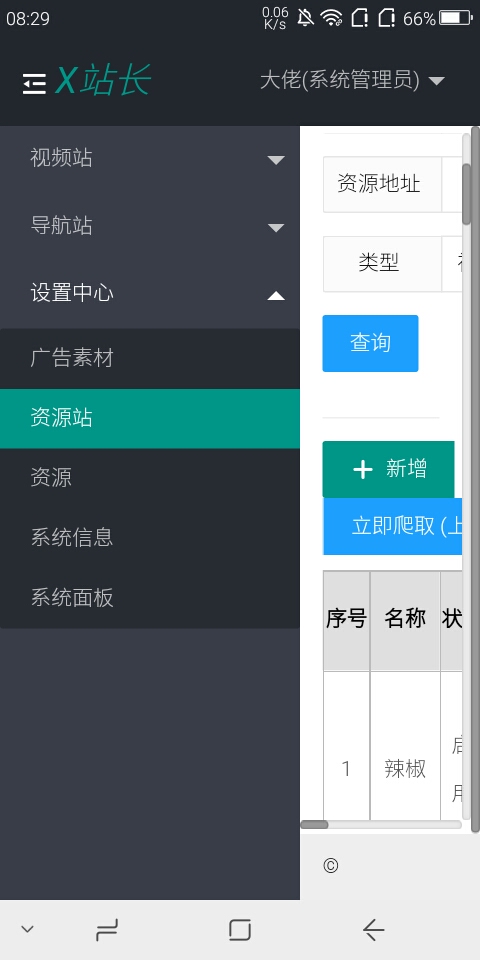The image size is (480, 960).
Task: Open the 广告素材 menu item
Action: [150, 359]
